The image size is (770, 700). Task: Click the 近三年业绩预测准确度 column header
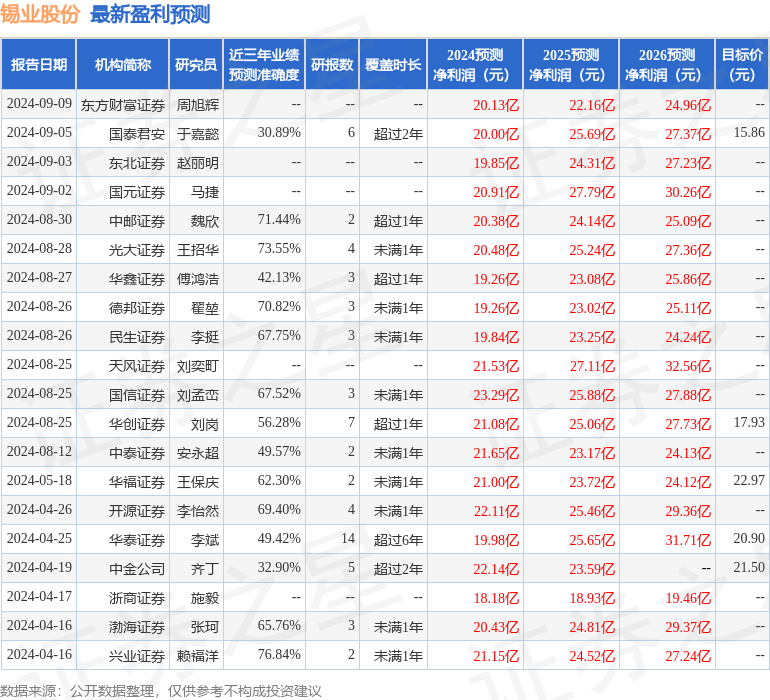pyautogui.click(x=264, y=65)
